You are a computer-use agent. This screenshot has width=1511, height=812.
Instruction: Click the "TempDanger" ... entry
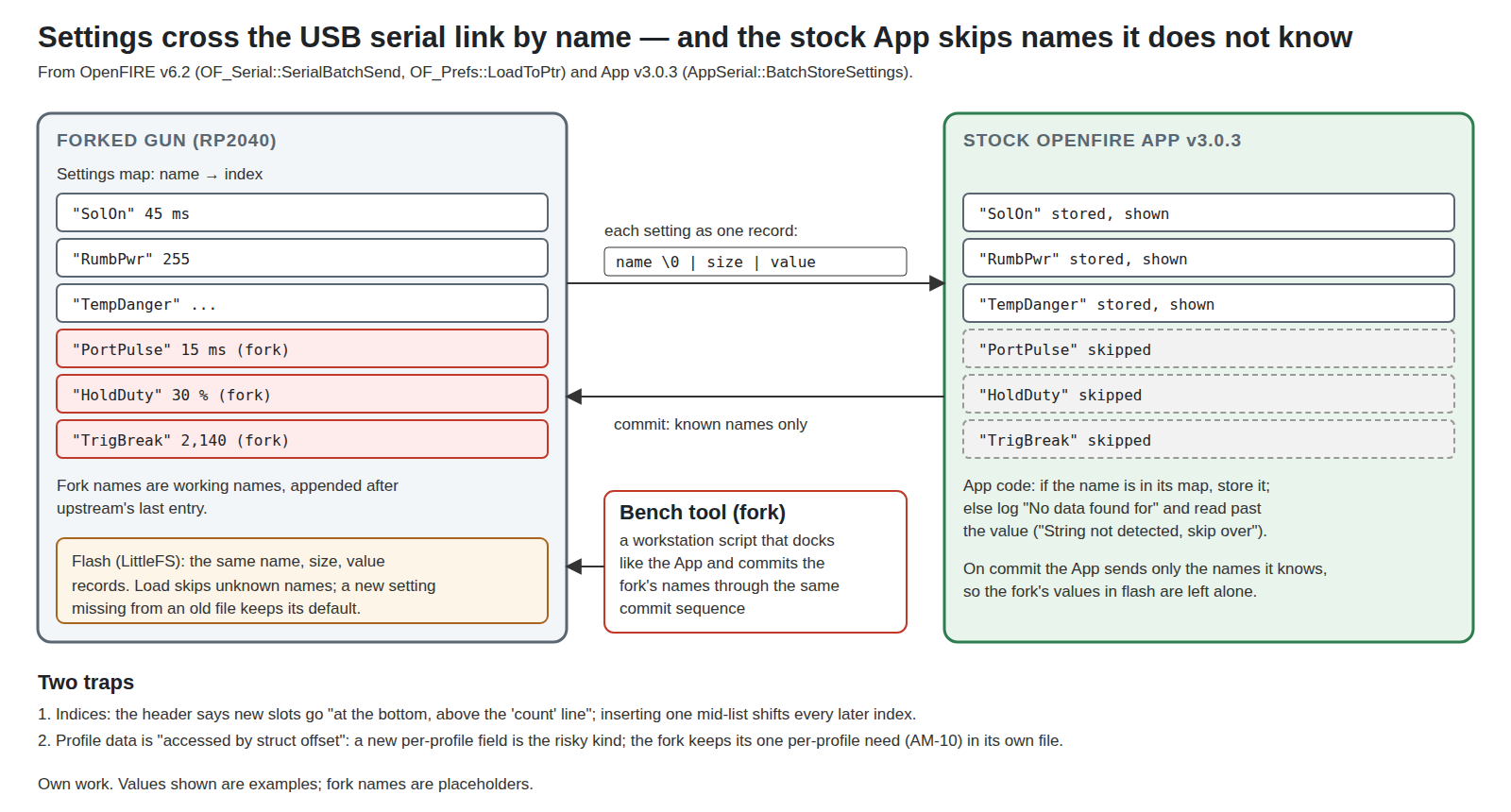click(x=302, y=303)
